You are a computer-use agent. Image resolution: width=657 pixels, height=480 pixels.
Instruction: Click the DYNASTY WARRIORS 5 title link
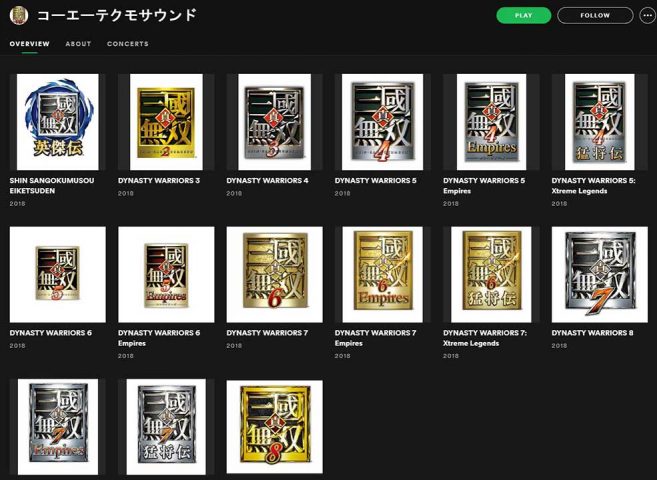375,181
